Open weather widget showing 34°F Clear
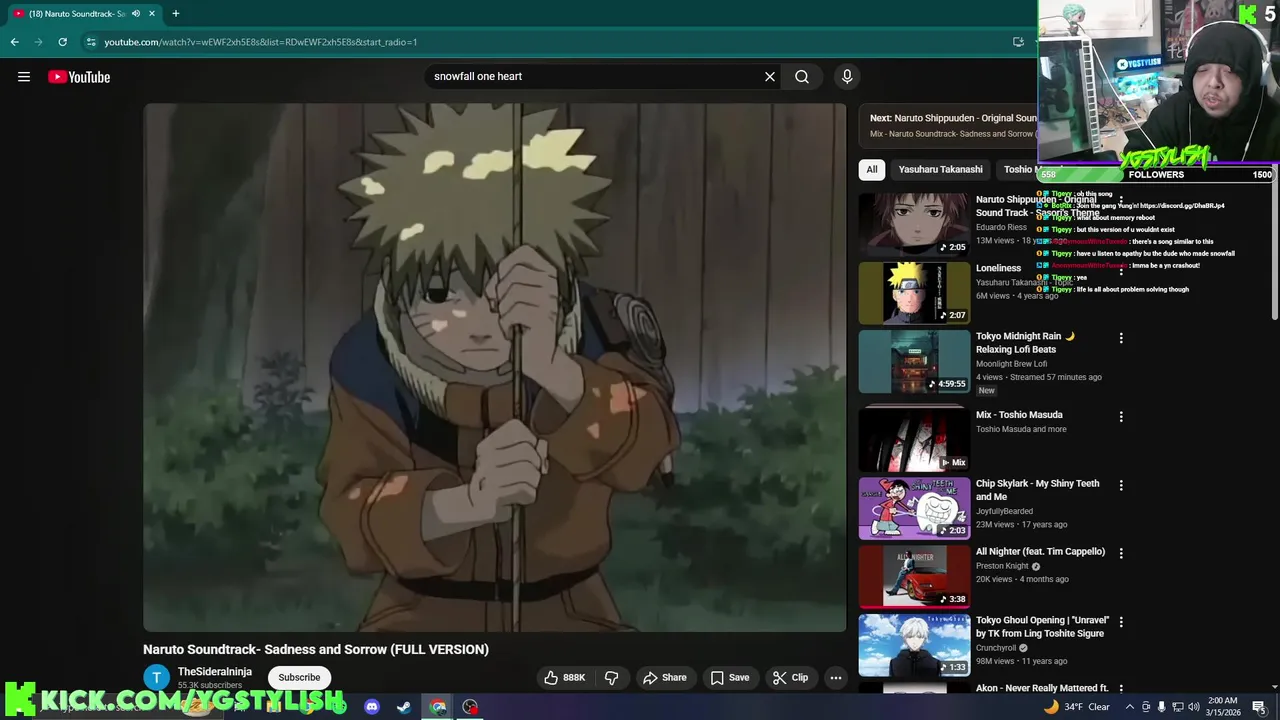 click(1077, 707)
